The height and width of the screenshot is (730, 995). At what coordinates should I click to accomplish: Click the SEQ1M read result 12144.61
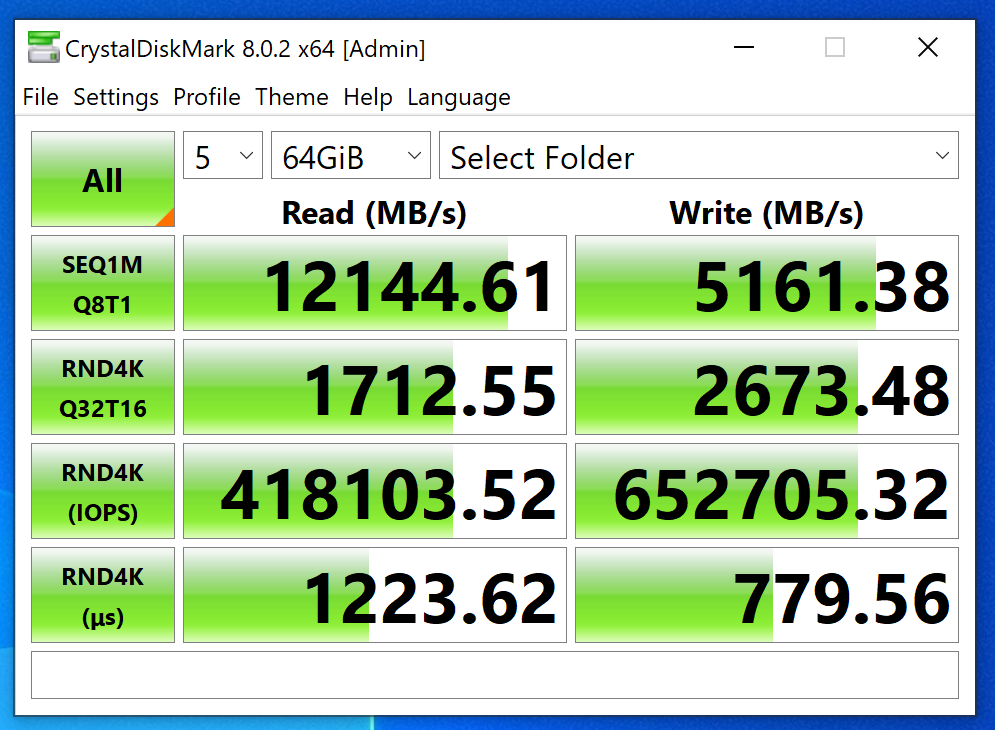[x=375, y=283]
